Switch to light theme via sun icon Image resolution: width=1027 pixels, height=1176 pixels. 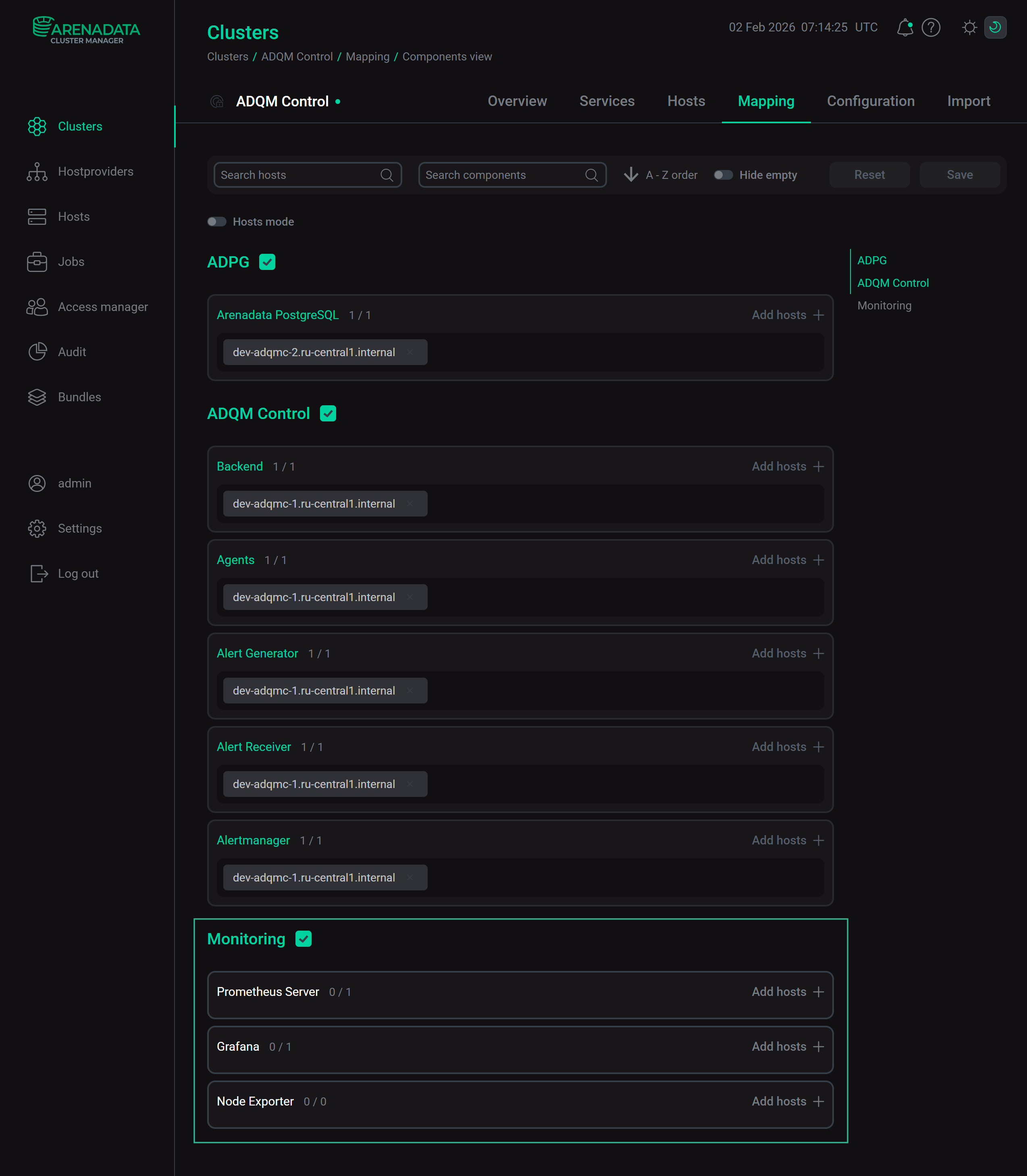click(x=969, y=27)
